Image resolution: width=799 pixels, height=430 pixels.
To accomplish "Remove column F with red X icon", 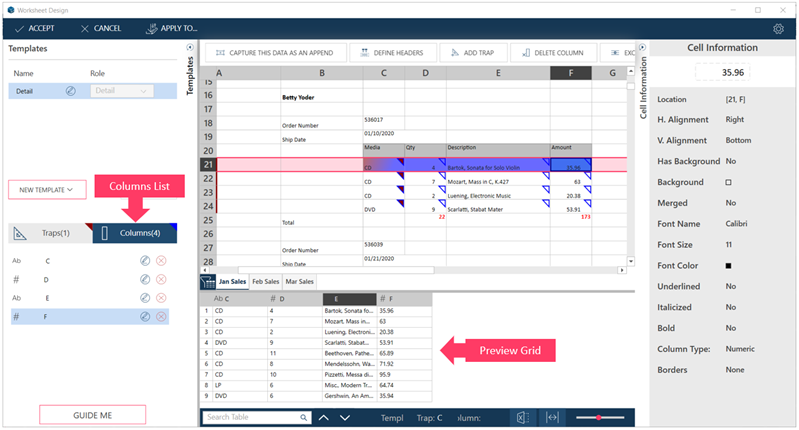I will pos(161,316).
